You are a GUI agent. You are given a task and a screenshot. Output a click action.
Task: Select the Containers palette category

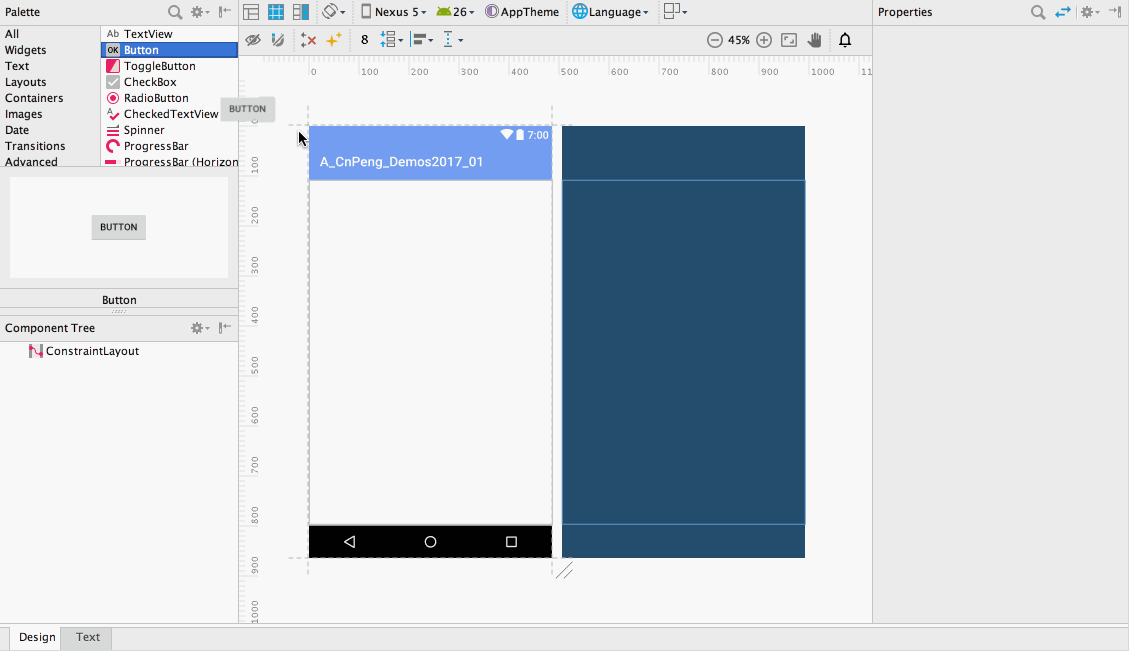(x=34, y=98)
